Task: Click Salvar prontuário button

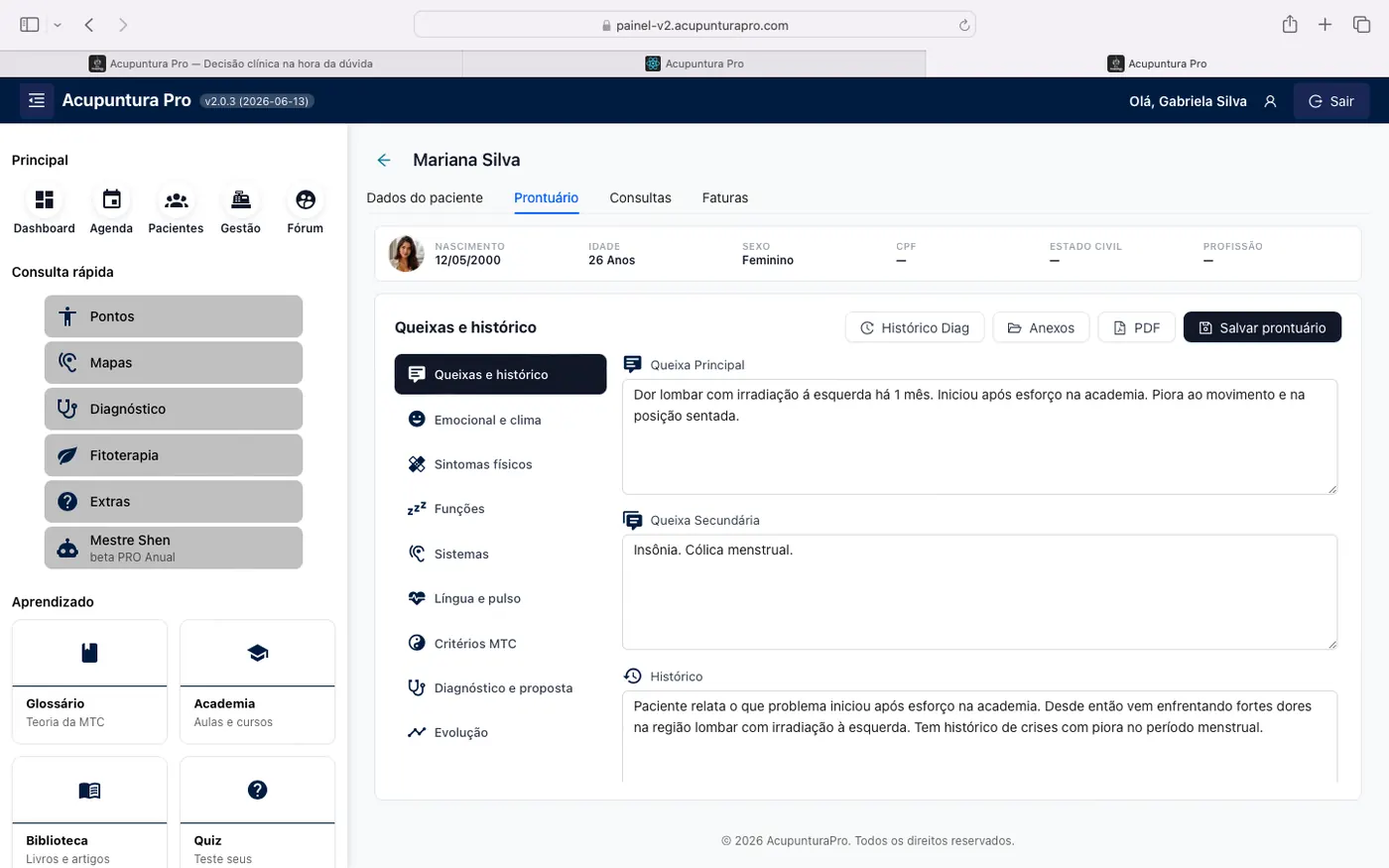Action: click(x=1262, y=327)
